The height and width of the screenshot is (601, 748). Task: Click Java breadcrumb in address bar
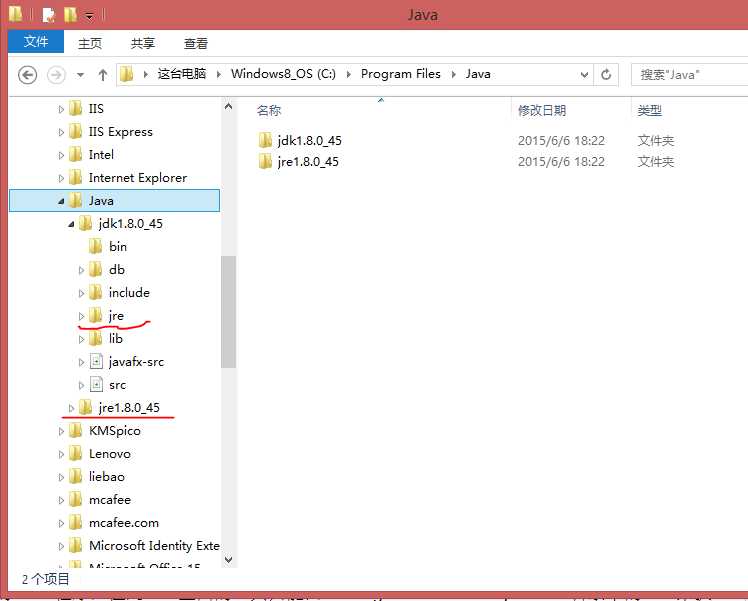478,74
